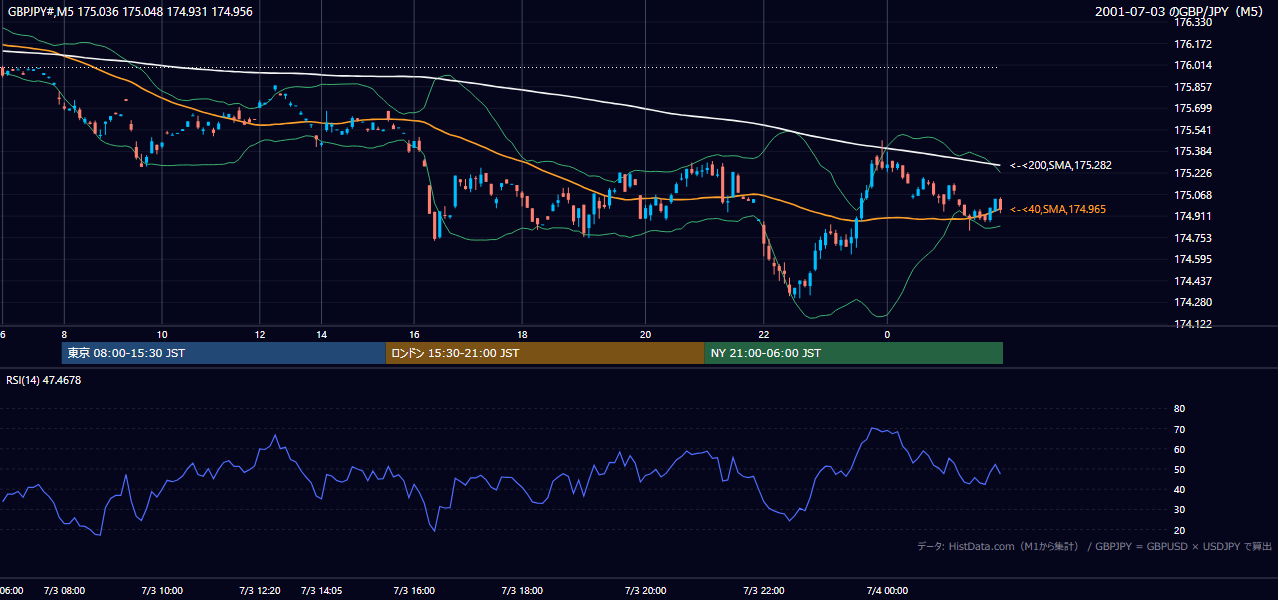Image resolution: width=1278 pixels, height=600 pixels.
Task: Click price axis value 174.122
Action: [x=1192, y=324]
